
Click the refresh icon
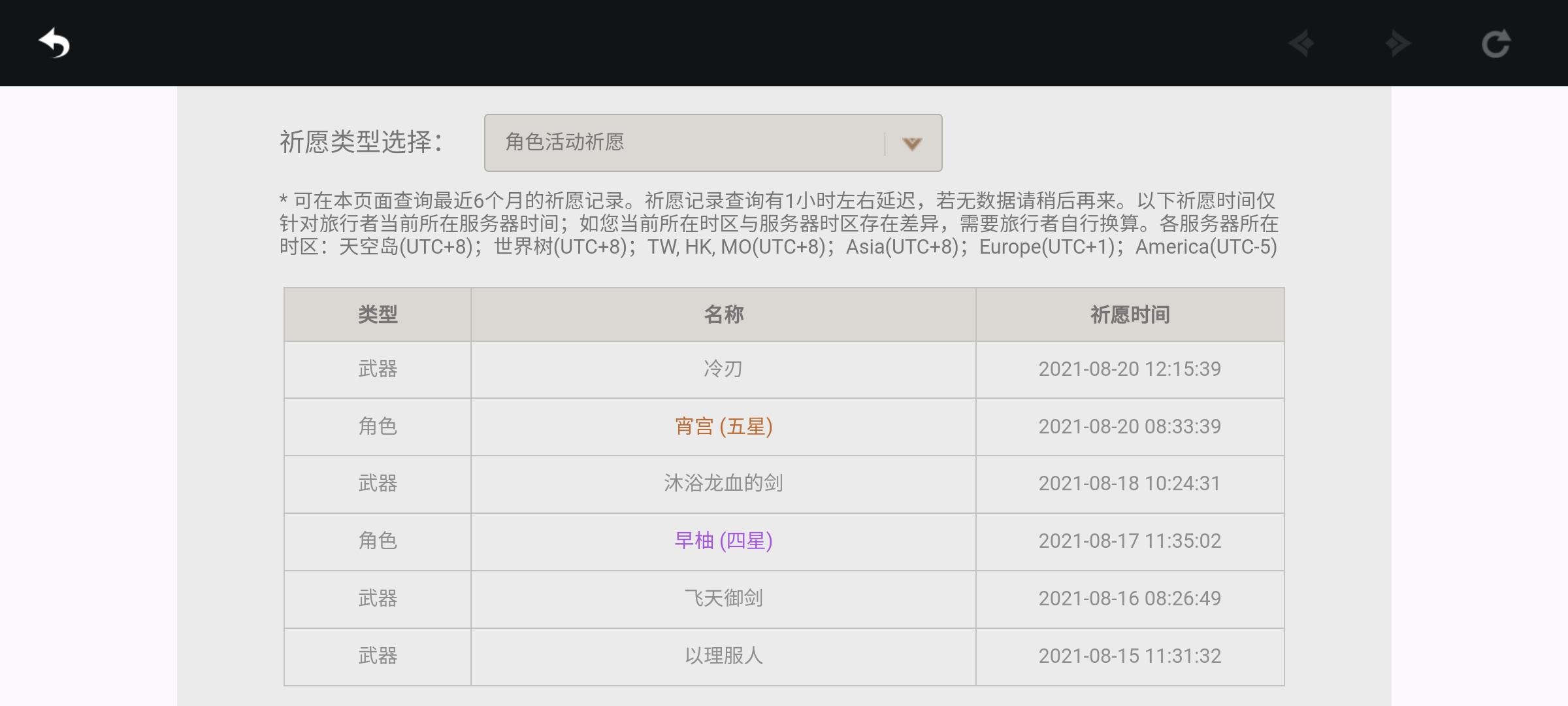[1495, 44]
